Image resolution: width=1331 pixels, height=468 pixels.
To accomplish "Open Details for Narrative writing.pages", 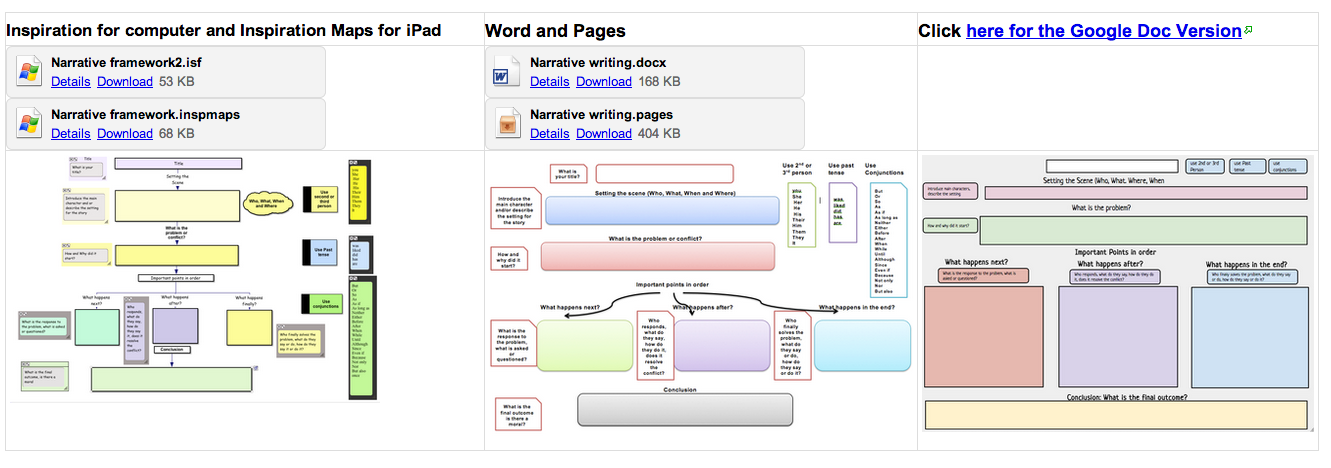I will pyautogui.click(x=549, y=133).
